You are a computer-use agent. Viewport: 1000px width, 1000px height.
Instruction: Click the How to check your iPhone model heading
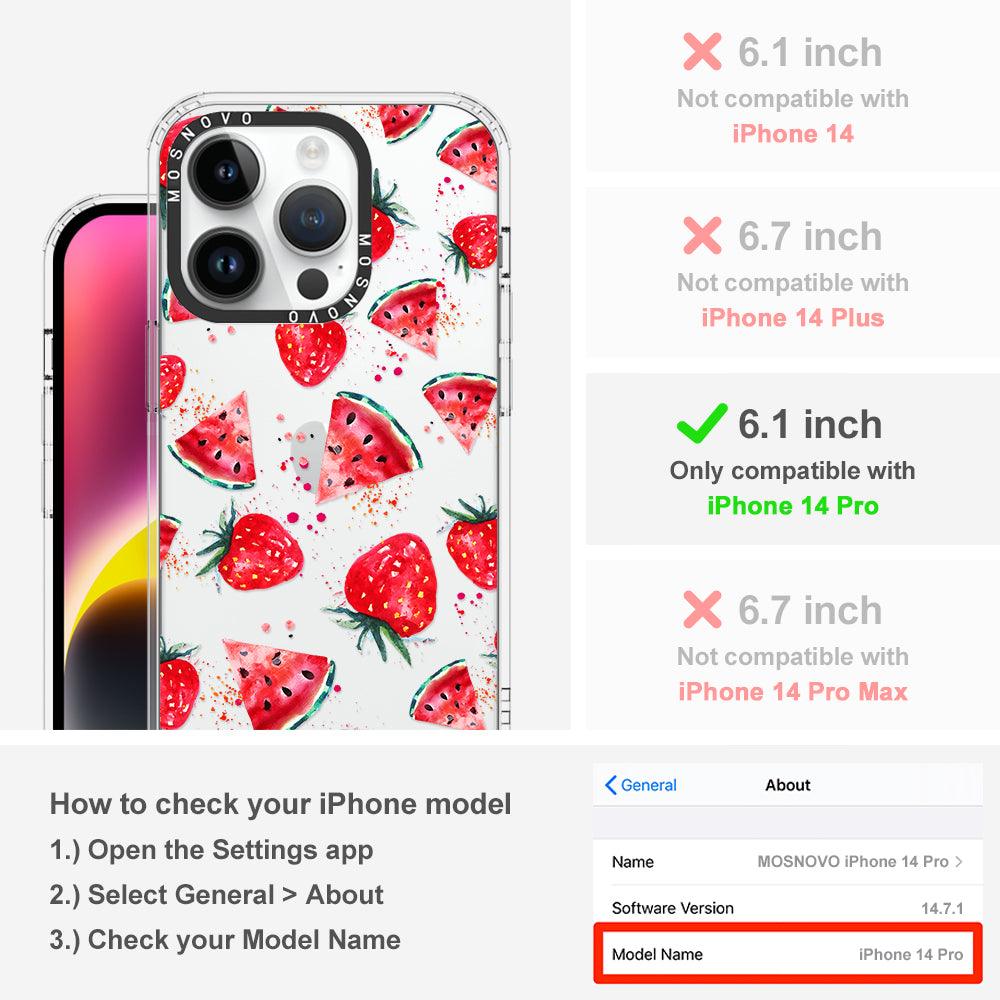pos(281,804)
